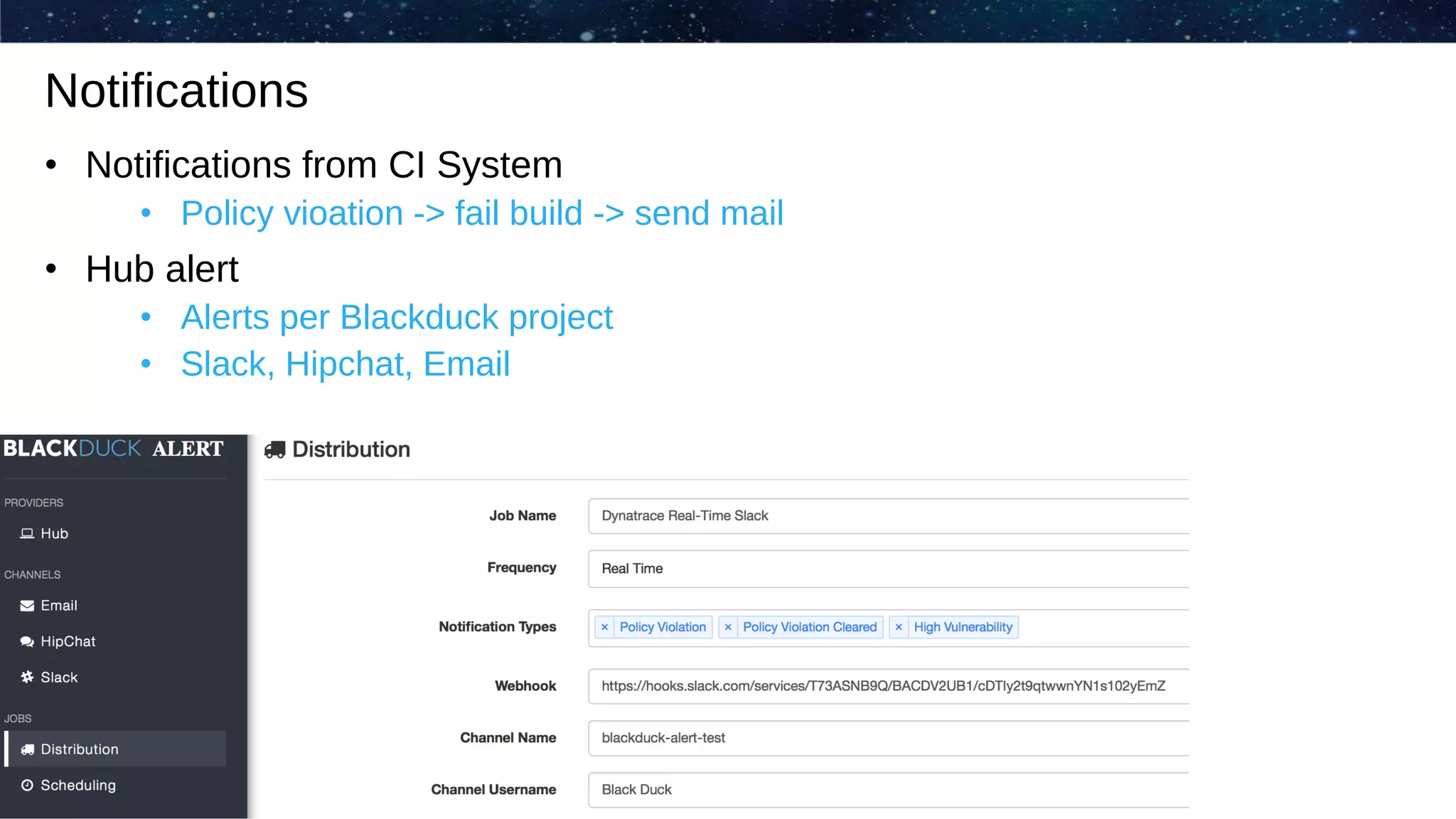Click the Policy Violation tag label
Viewport: 1456px width, 819px height.
click(663, 627)
